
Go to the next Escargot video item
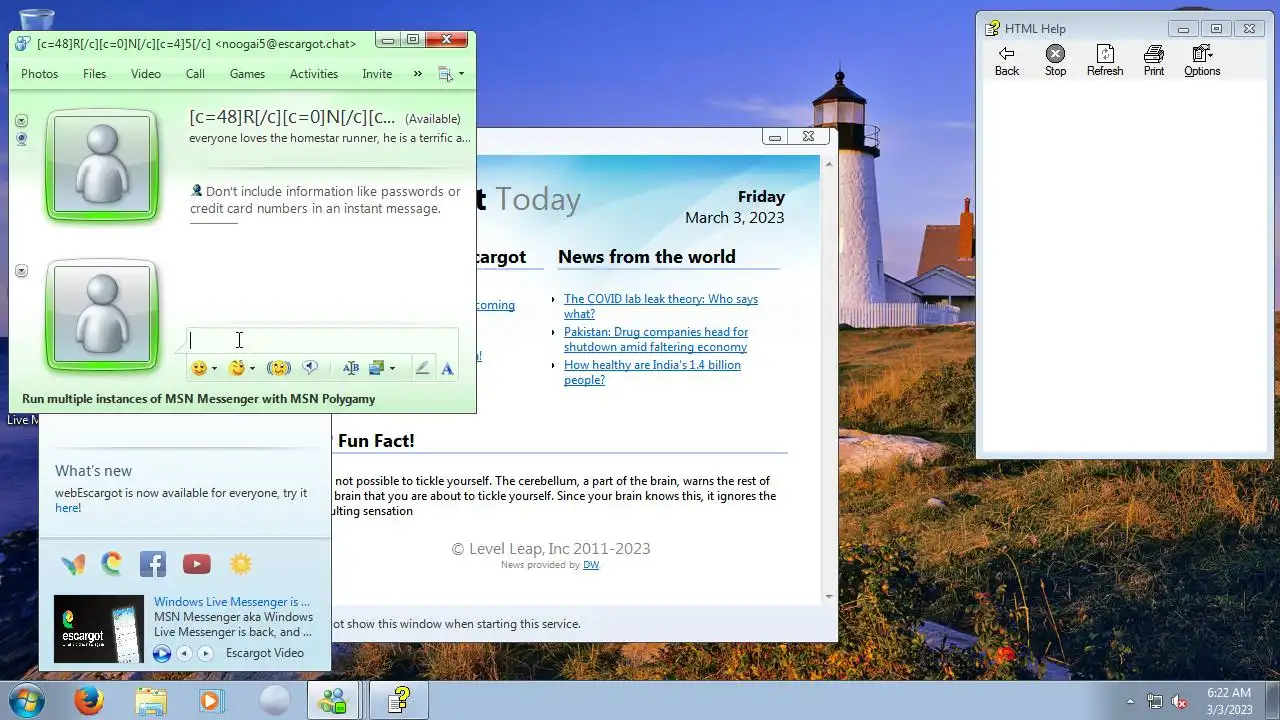[x=205, y=653]
